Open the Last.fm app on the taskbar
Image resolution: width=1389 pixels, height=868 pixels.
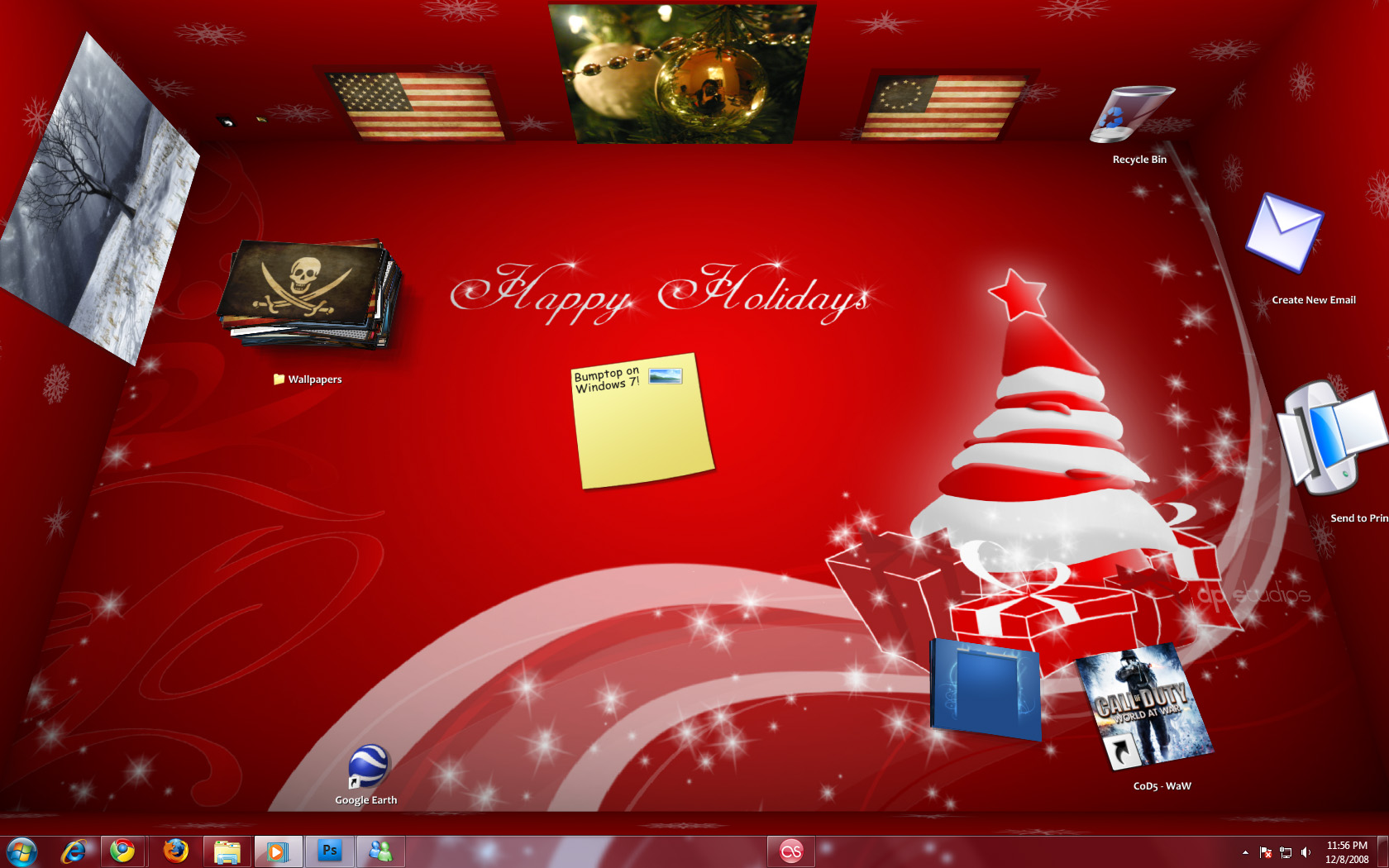coord(791,851)
